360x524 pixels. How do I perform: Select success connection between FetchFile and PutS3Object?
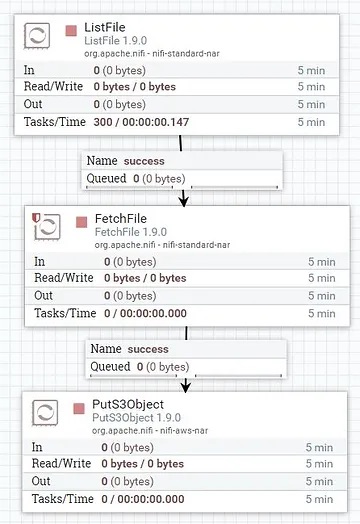click(x=186, y=359)
